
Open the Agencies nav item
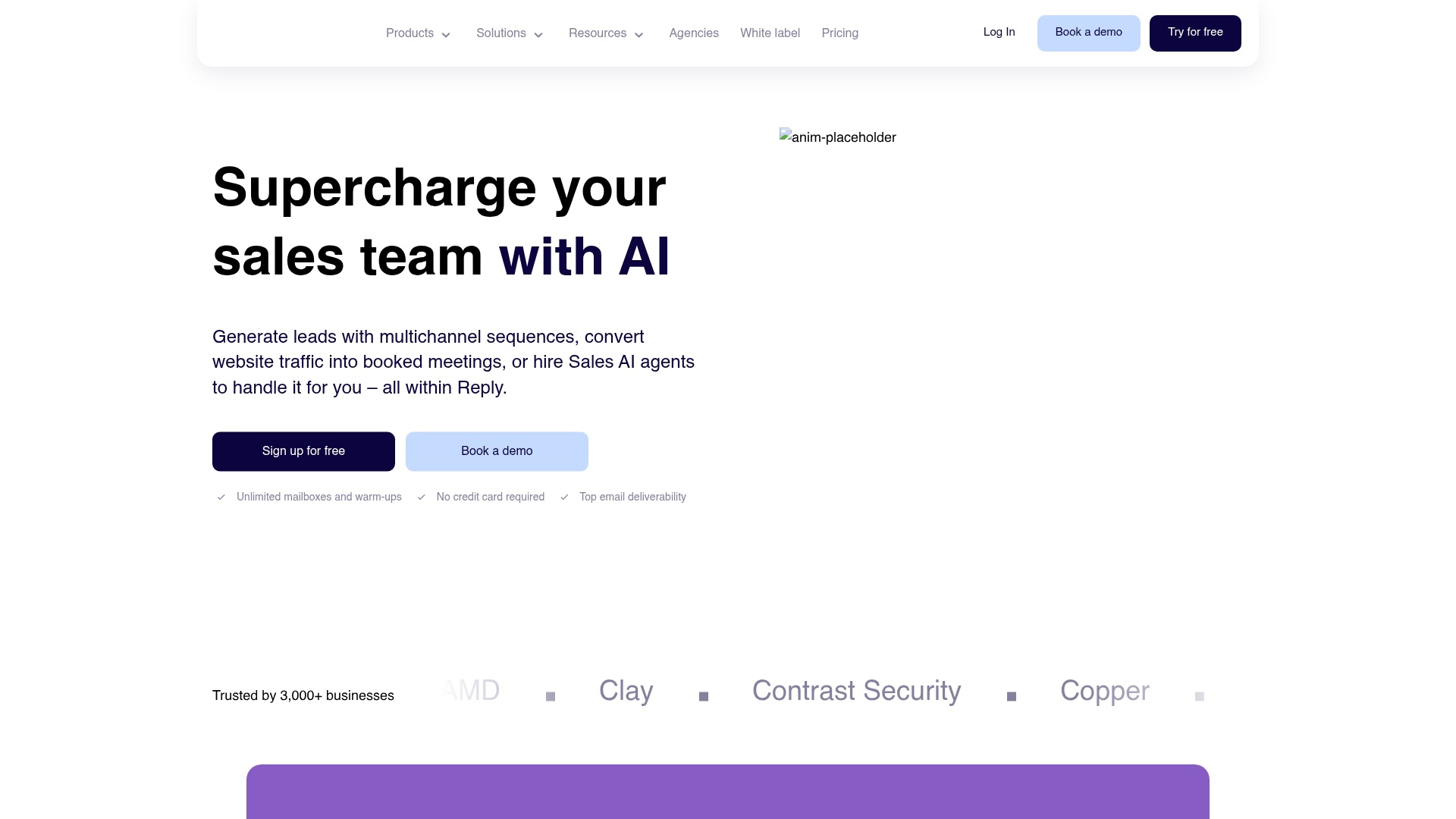point(693,33)
